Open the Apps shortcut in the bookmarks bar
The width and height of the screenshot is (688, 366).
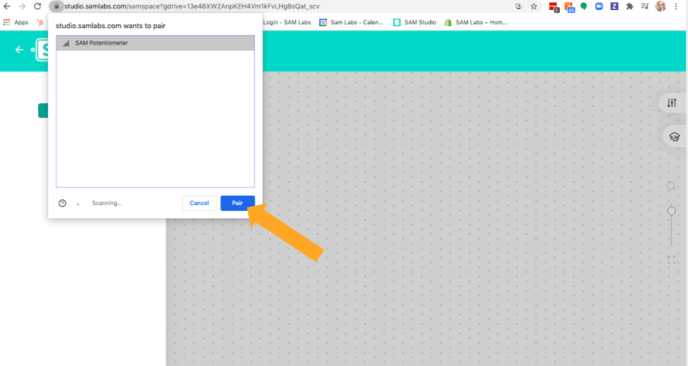click(x=16, y=22)
